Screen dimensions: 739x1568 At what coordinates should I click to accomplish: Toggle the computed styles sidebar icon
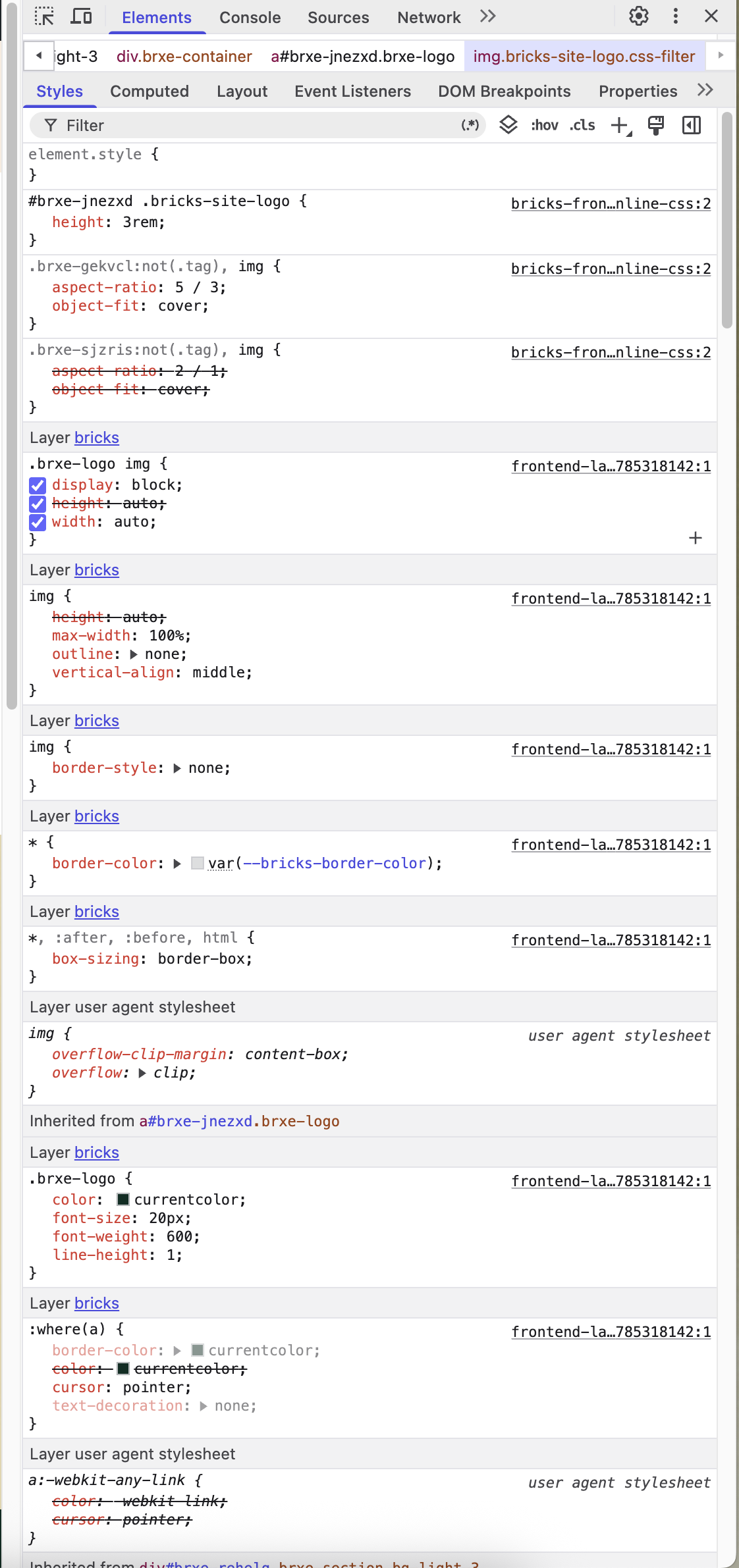click(692, 125)
